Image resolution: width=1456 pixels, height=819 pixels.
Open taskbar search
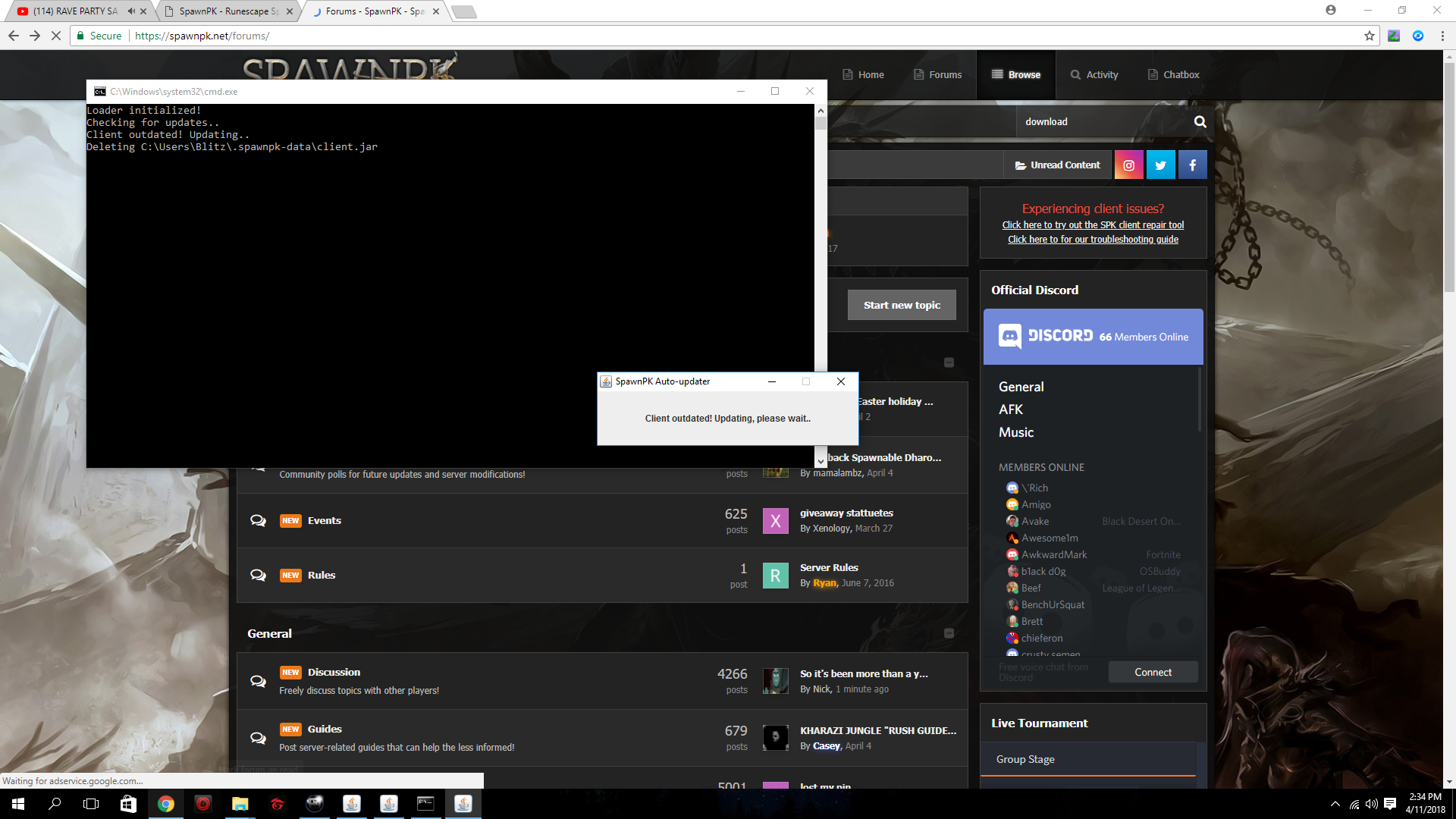pos(55,804)
